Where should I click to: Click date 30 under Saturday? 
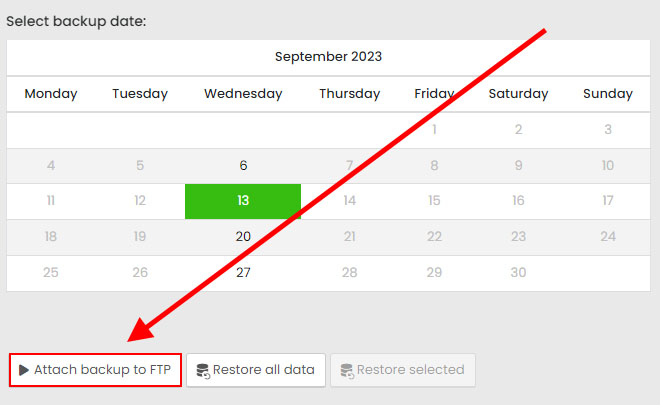point(518,273)
